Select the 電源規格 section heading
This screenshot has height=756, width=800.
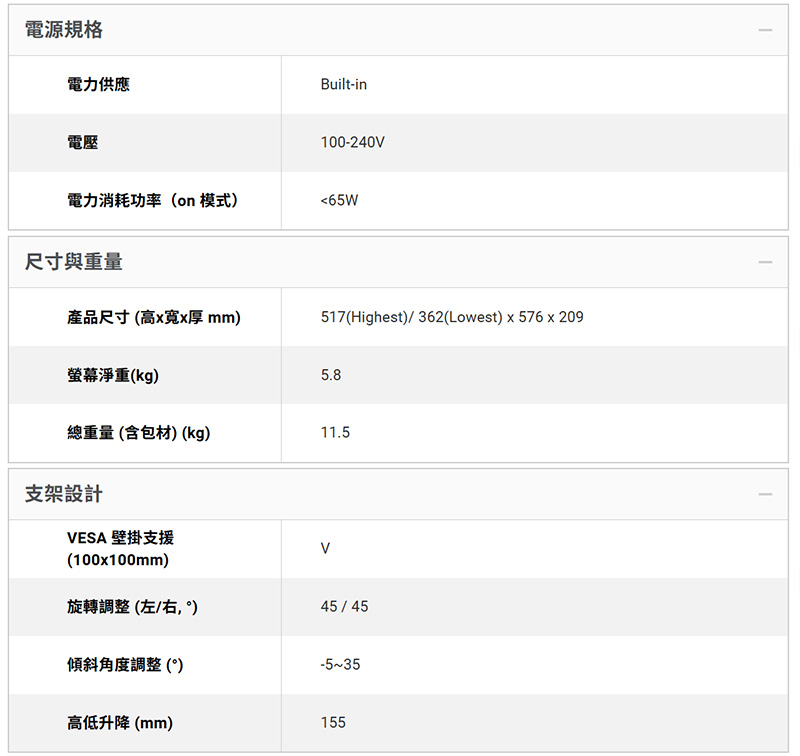(64, 30)
